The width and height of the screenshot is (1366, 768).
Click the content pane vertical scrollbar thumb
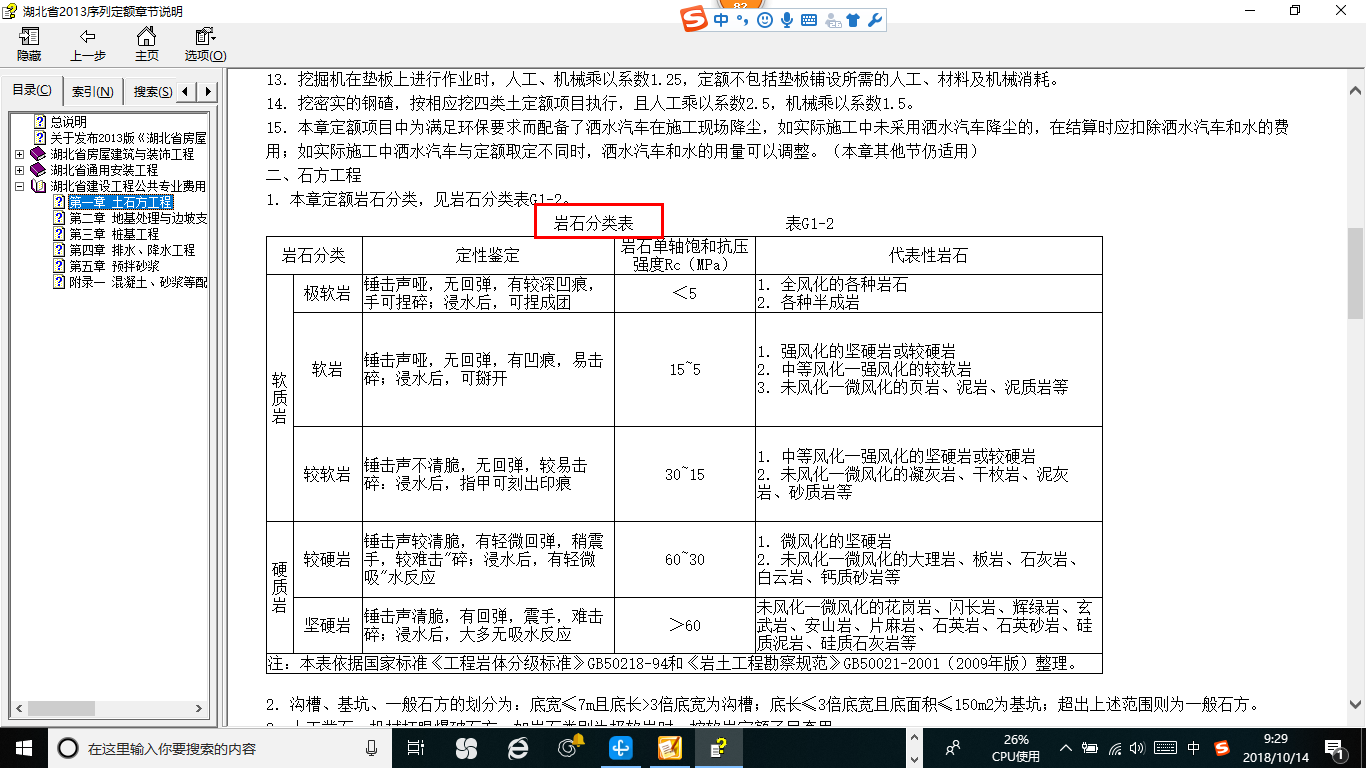[1356, 273]
